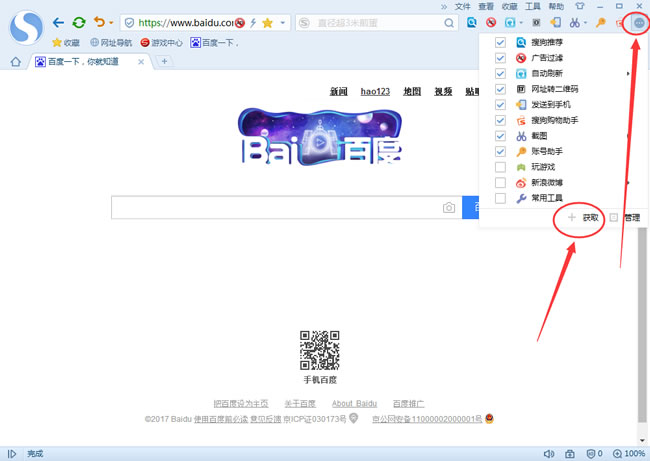Go back with the blue arrow

point(58,22)
